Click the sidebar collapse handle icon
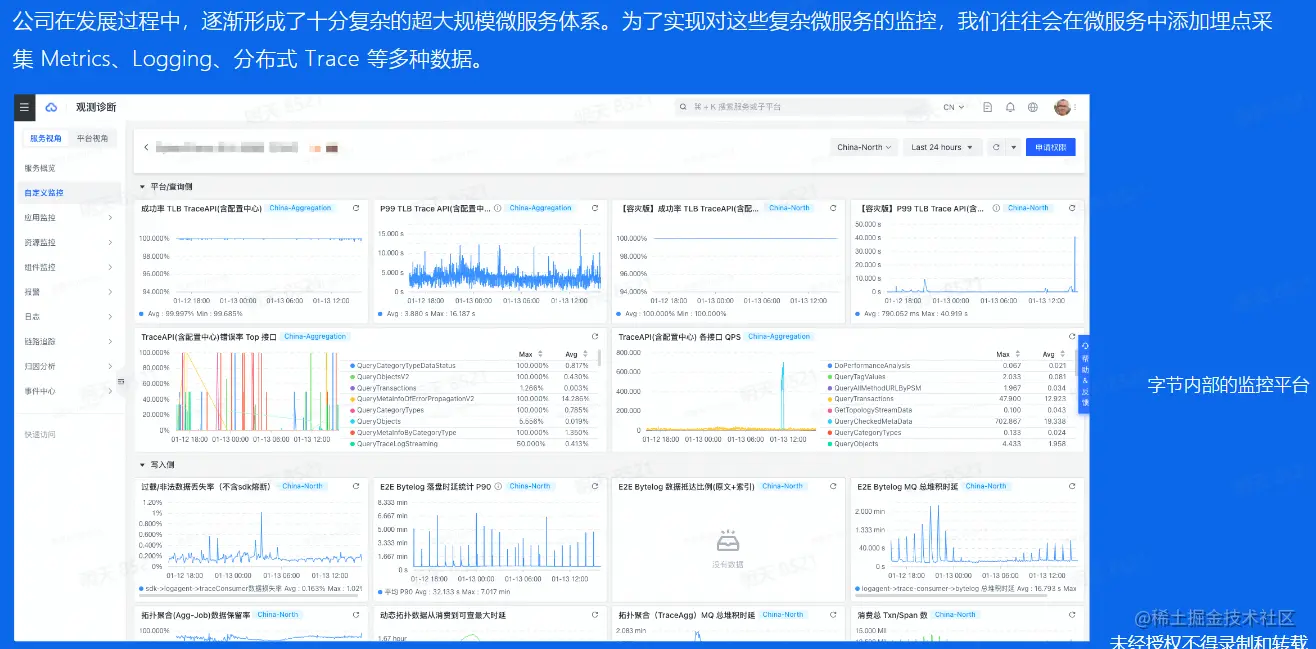The image size is (1316, 649). pyautogui.click(x=121, y=380)
